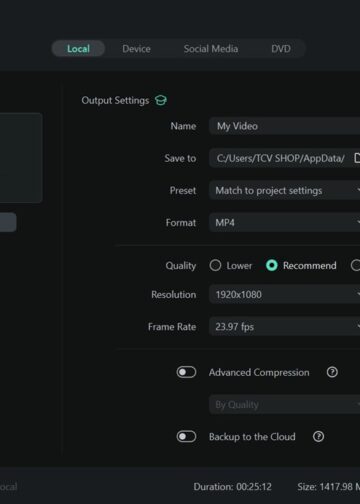The width and height of the screenshot is (360, 504).
Task: Click the Quality label
Action: coord(181,266)
